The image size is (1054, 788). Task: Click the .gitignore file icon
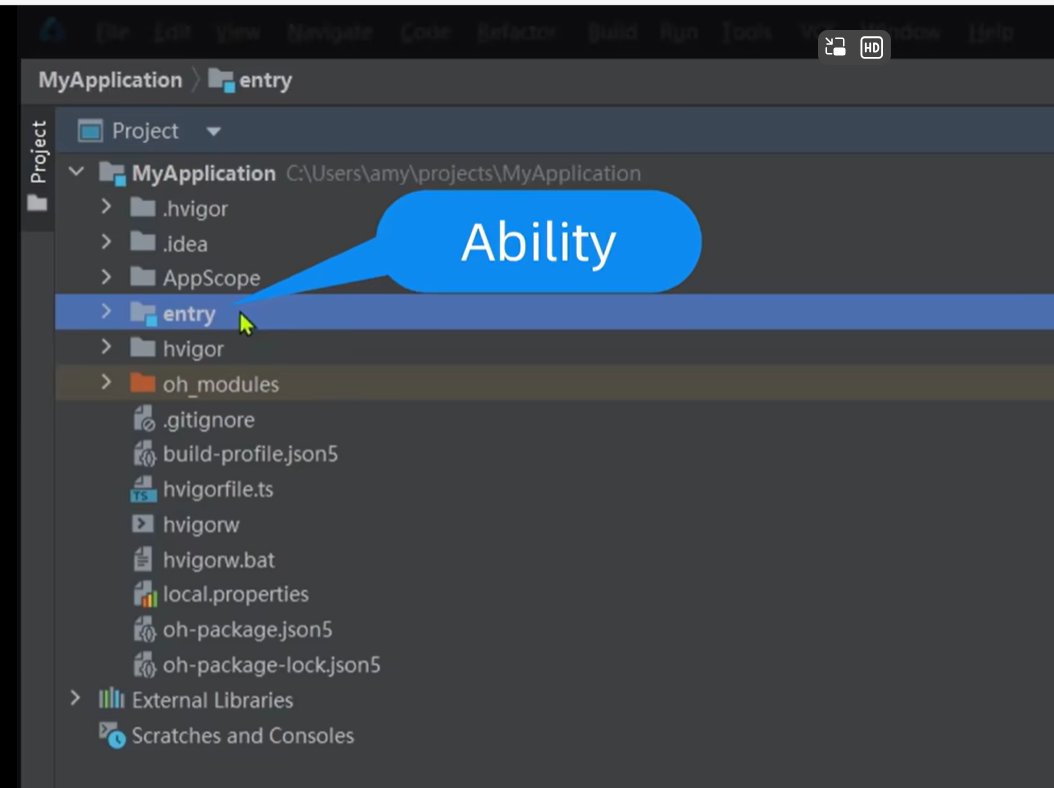[x=144, y=420]
